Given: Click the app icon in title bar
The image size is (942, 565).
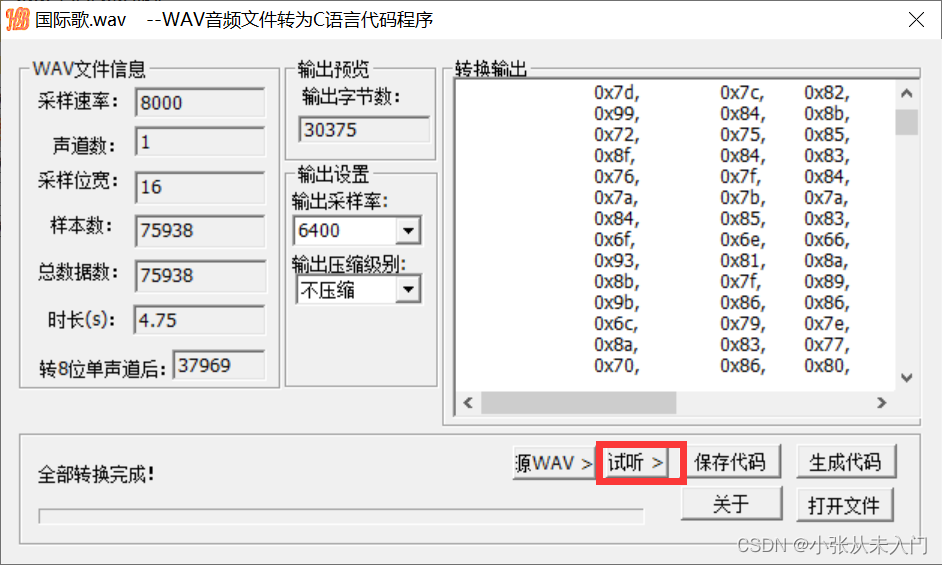Looking at the screenshot, I should click(17, 19).
